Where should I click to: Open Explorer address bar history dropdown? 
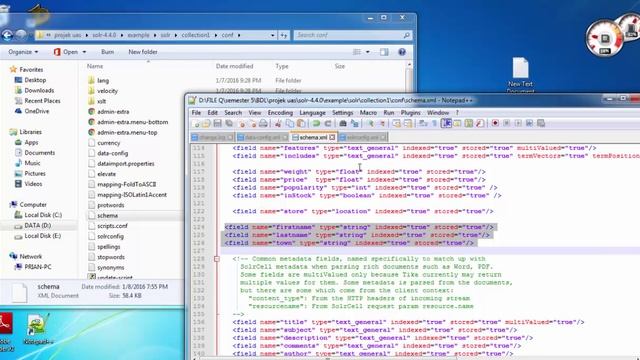(x=272, y=36)
